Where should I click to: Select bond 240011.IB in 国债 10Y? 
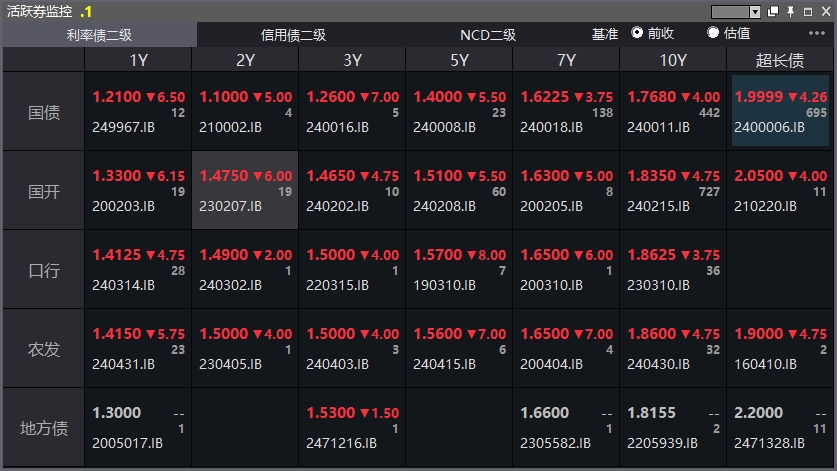click(673, 111)
